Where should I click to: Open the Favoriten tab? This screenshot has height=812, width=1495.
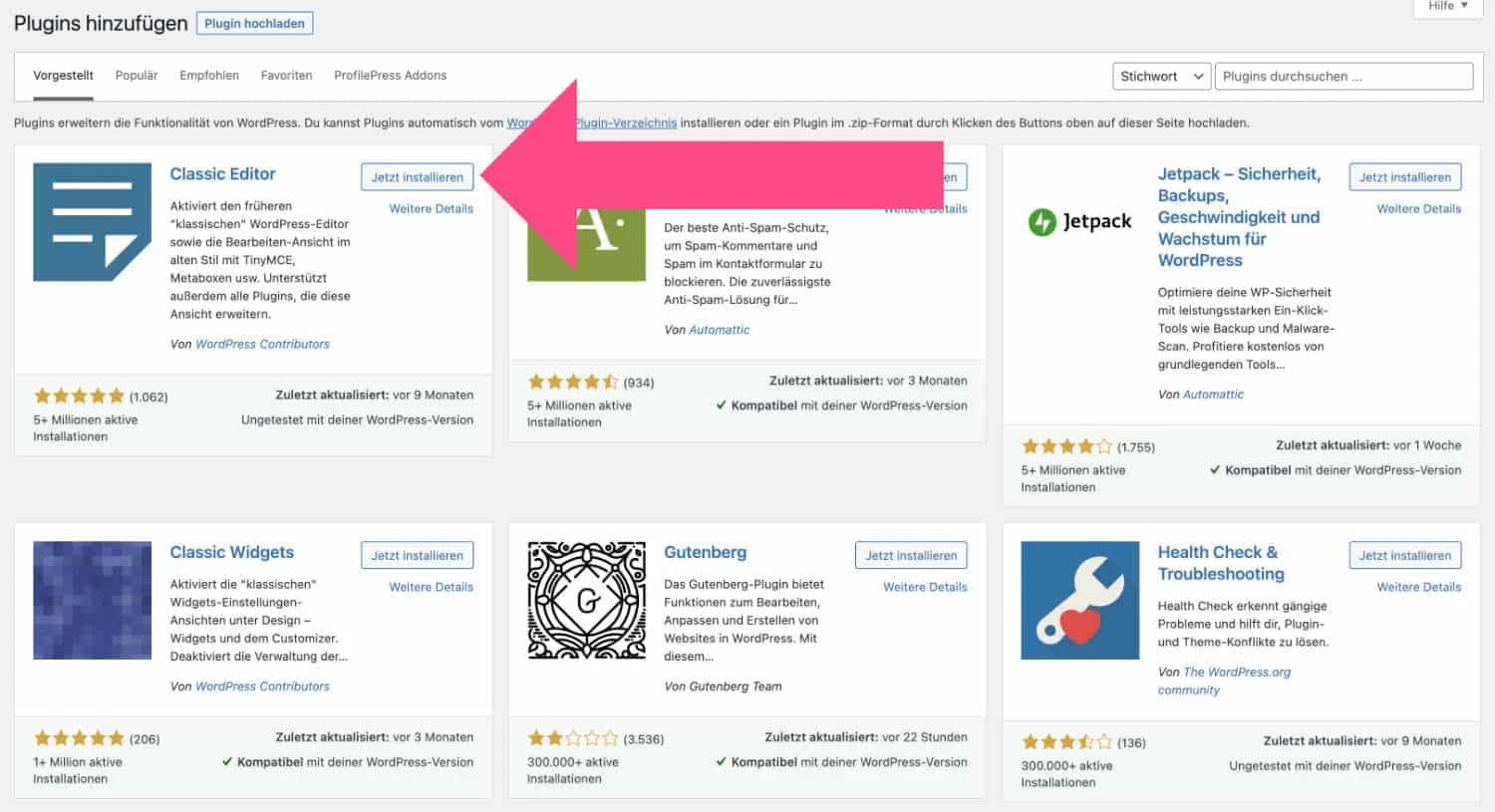tap(286, 75)
